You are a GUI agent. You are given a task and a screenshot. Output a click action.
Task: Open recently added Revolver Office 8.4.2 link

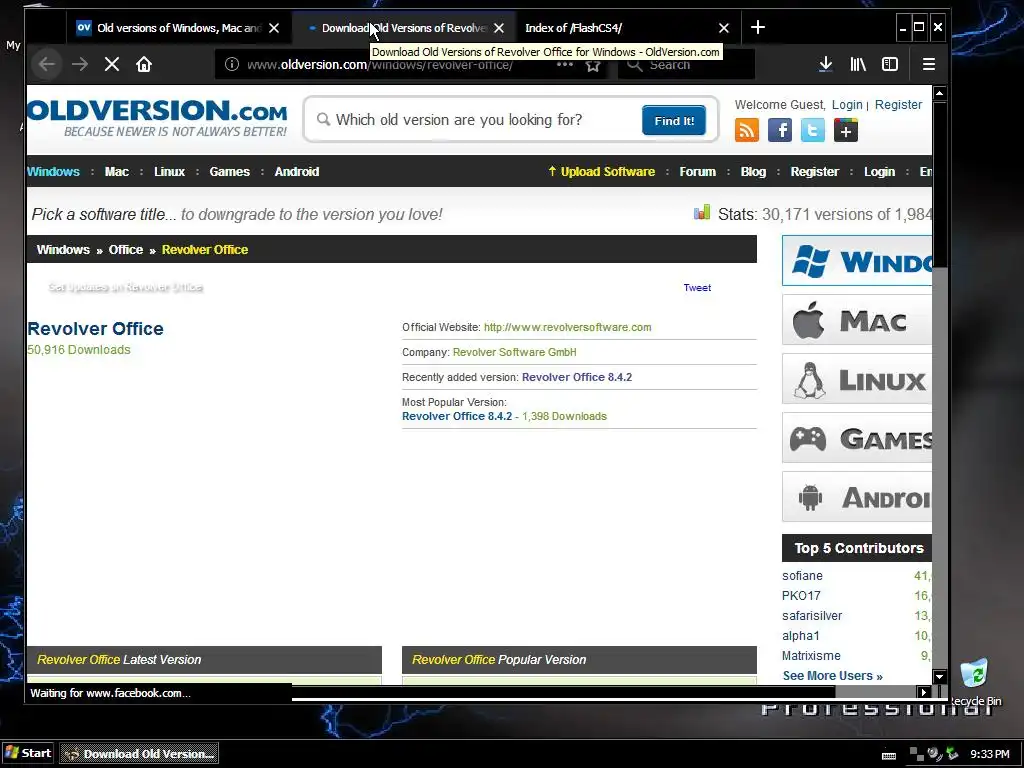point(577,377)
